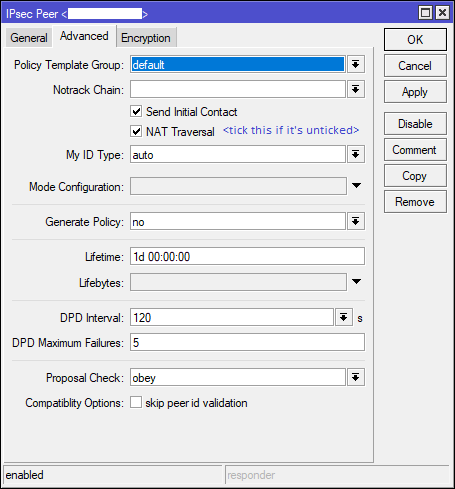
Task: Open the DPD Interval dropdown arrow
Action: [x=344, y=317]
